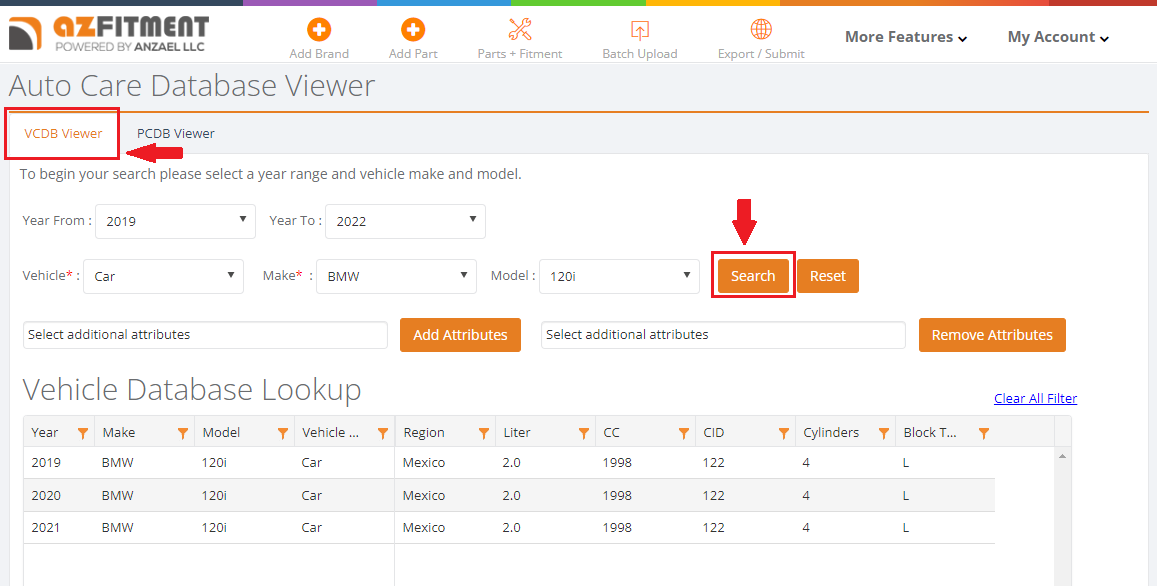The image size is (1157, 586).
Task: Click the AZFitment logo
Action: [108, 33]
